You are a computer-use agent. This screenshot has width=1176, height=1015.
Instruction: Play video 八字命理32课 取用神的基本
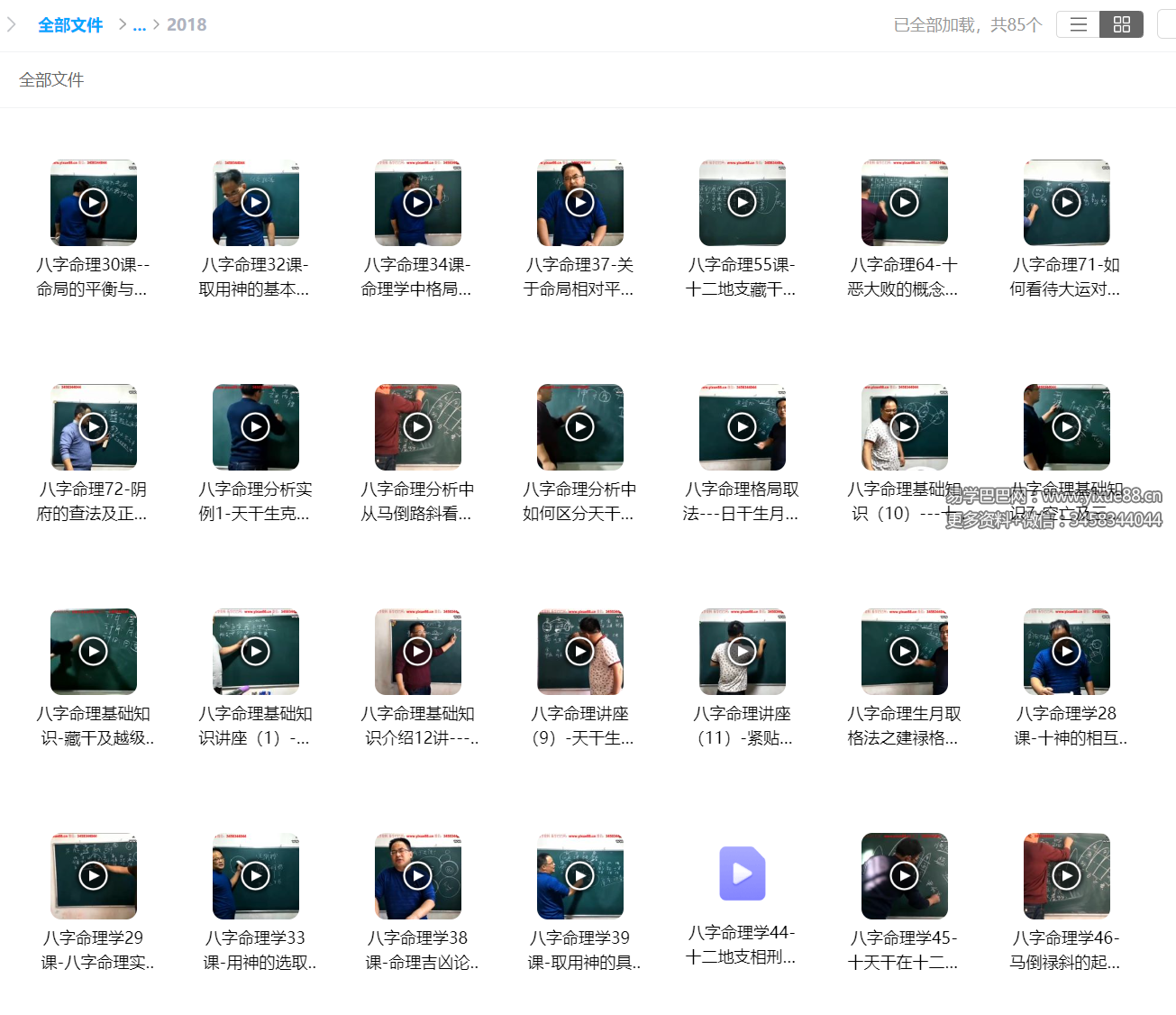coord(256,203)
